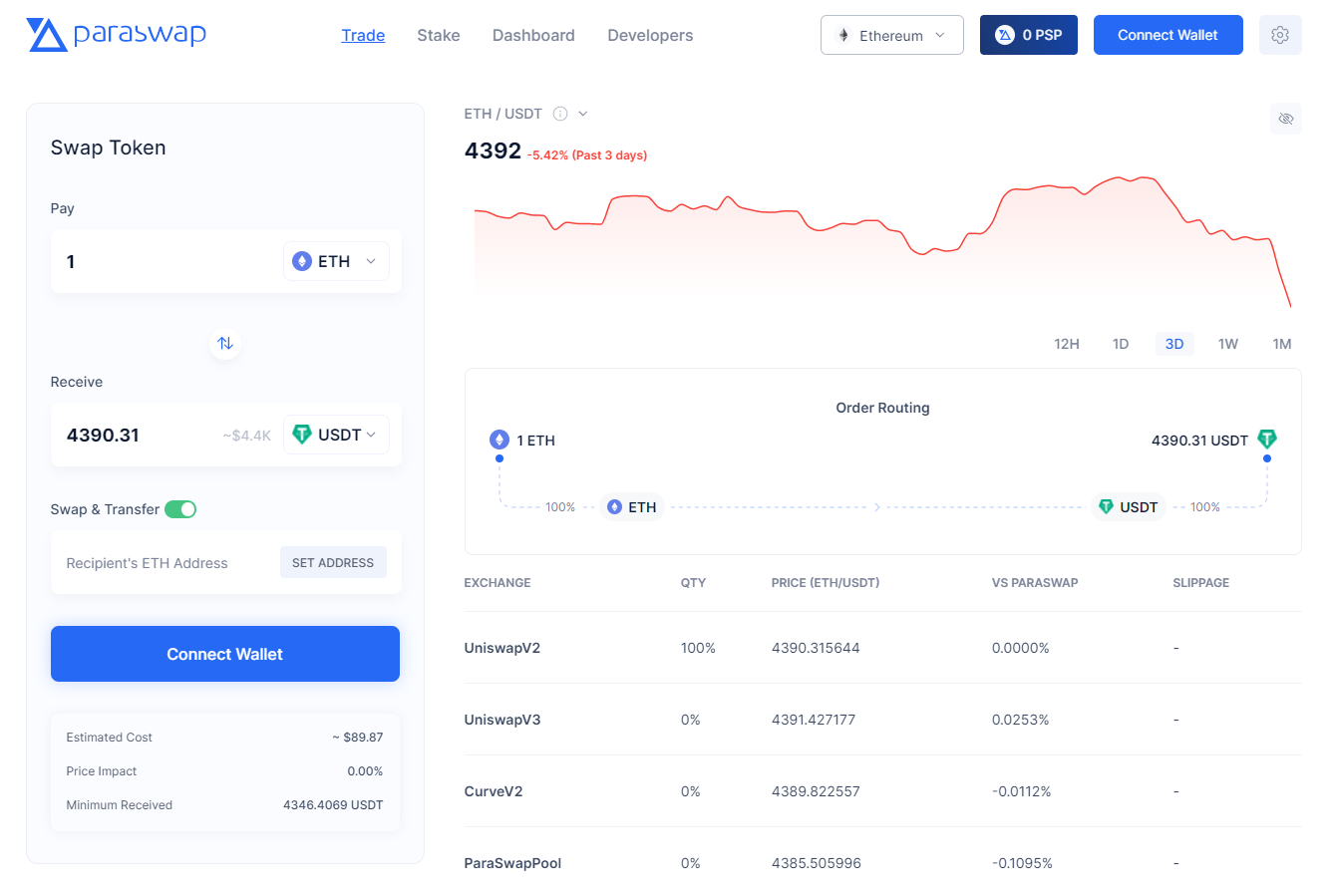The height and width of the screenshot is (896, 1332).
Task: Hide the price chart with eye icon
Action: click(1286, 119)
